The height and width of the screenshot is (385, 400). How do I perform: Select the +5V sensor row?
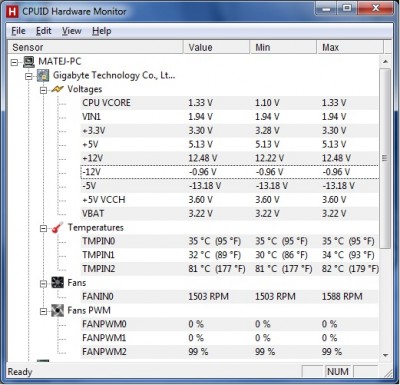click(x=229, y=145)
